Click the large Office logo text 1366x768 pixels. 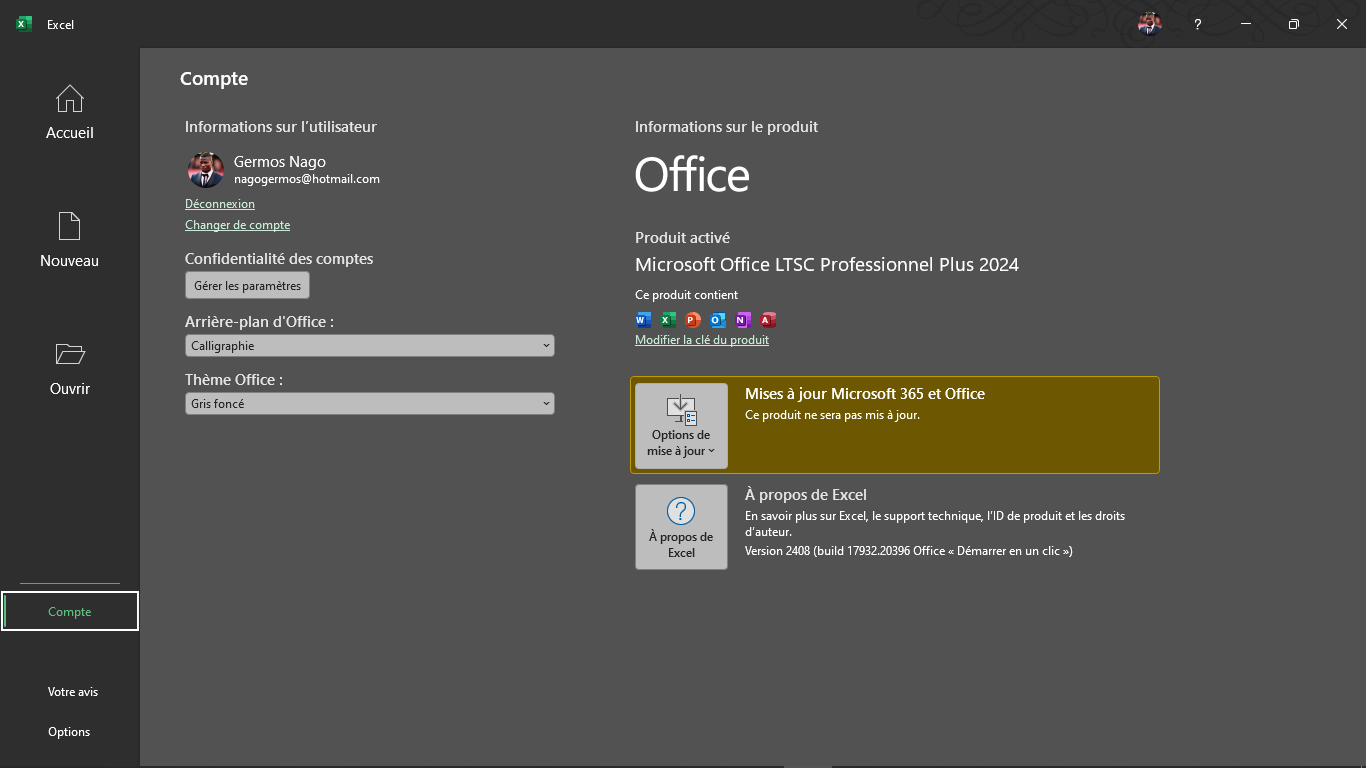point(692,175)
